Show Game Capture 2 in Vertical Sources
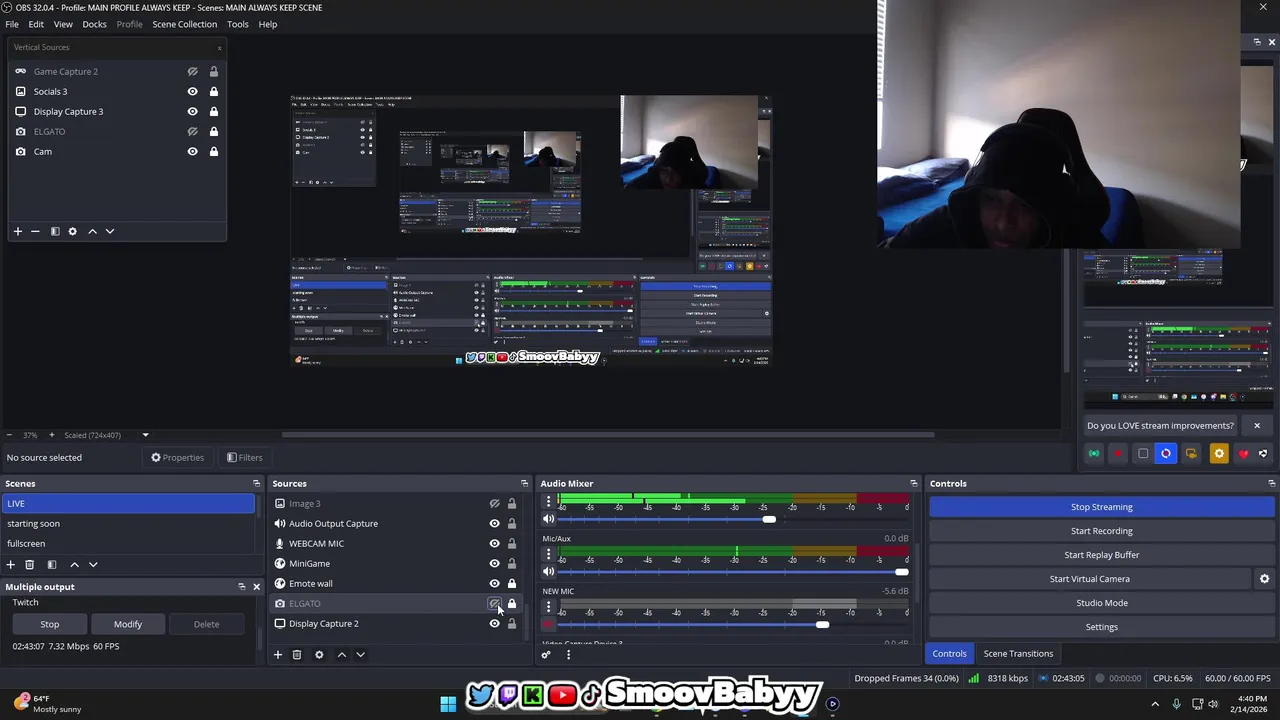1280x720 pixels. (x=193, y=71)
